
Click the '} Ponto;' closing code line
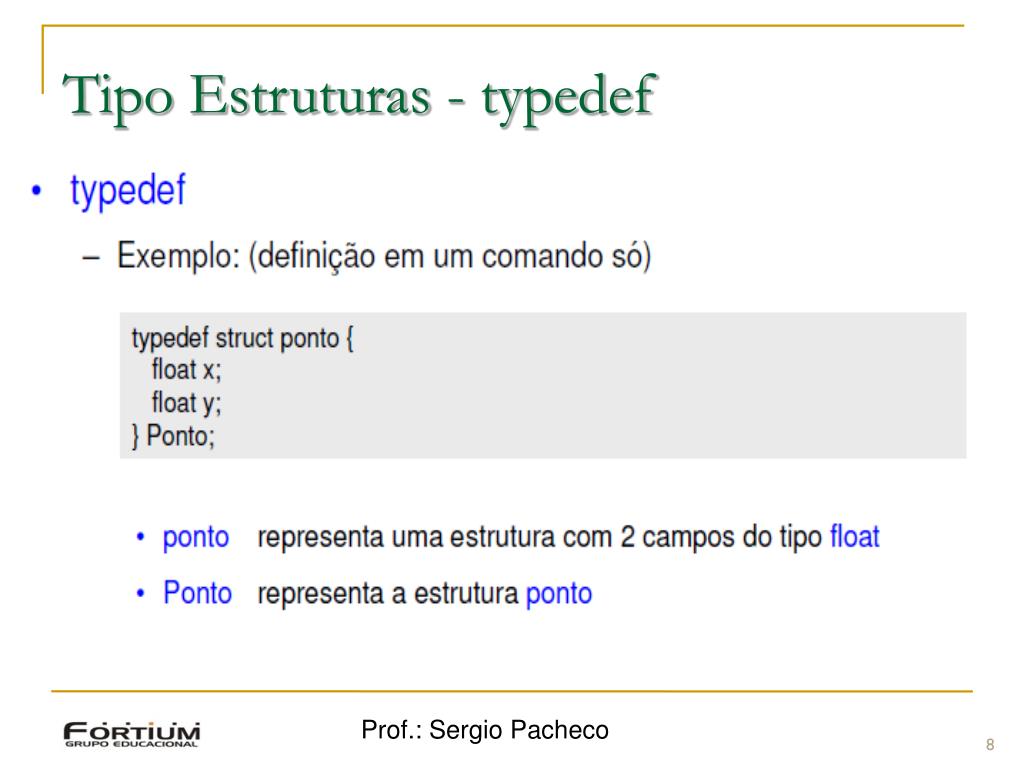[x=173, y=436]
